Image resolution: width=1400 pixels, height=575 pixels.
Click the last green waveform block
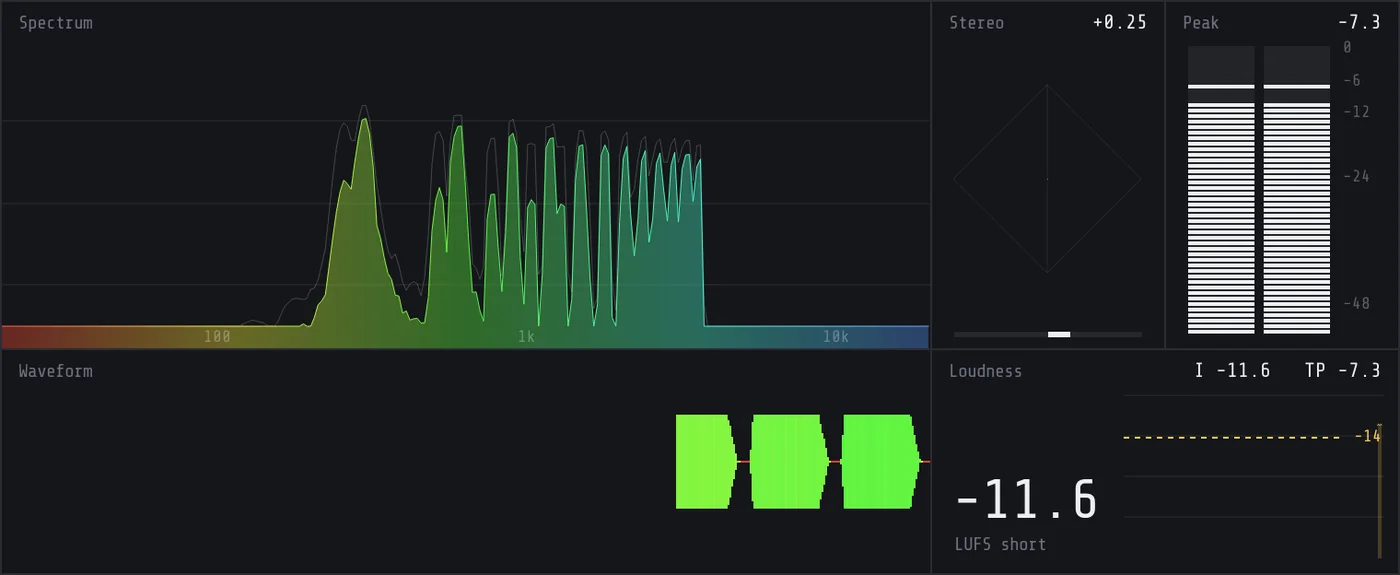[x=881, y=462]
